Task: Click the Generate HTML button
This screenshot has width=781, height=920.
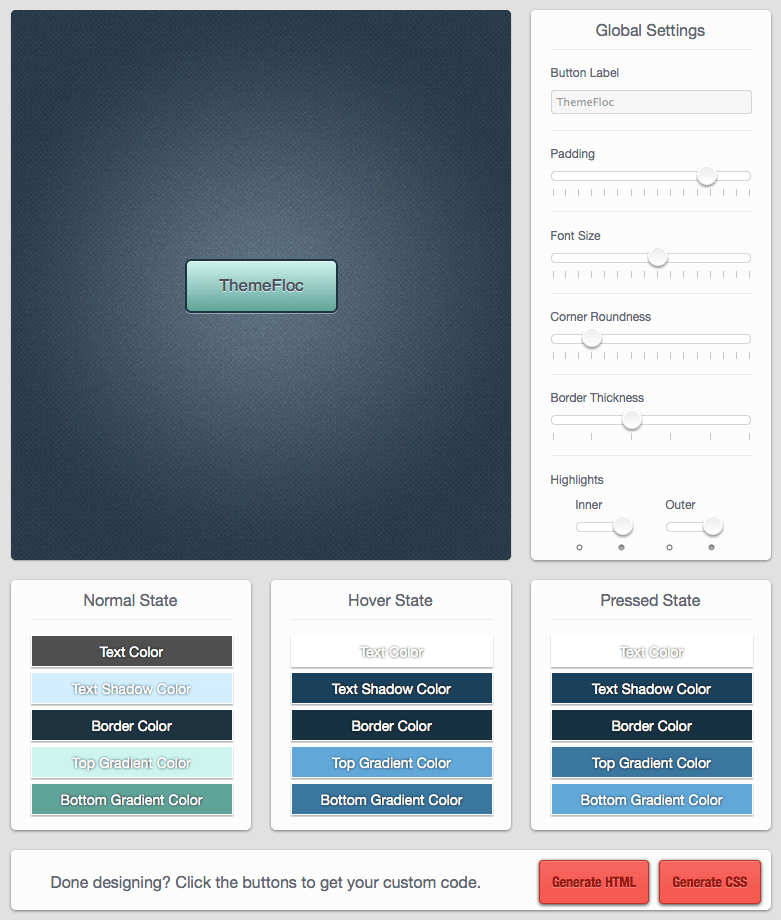Action: pos(594,882)
